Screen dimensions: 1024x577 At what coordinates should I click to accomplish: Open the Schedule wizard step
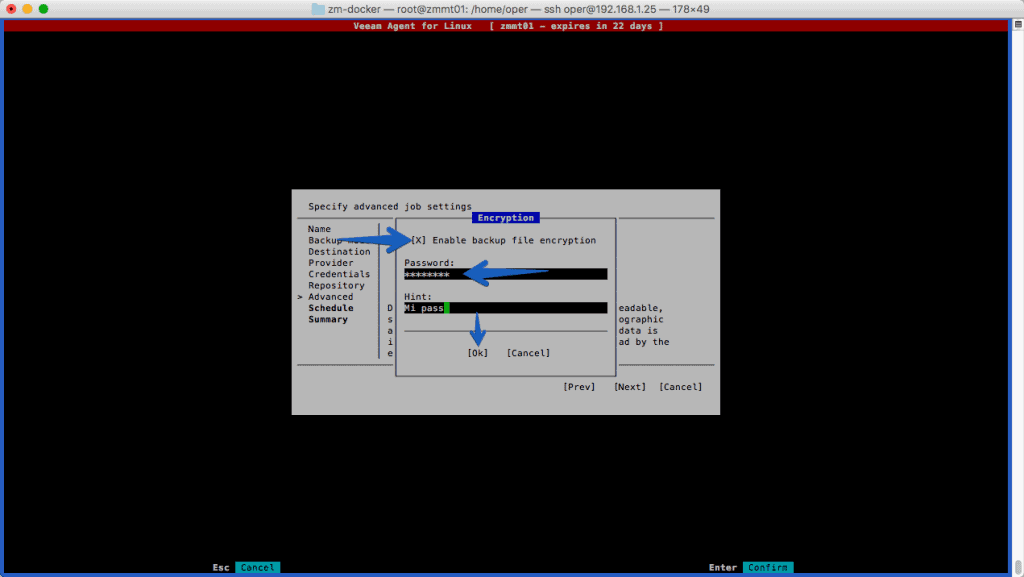[x=330, y=308]
